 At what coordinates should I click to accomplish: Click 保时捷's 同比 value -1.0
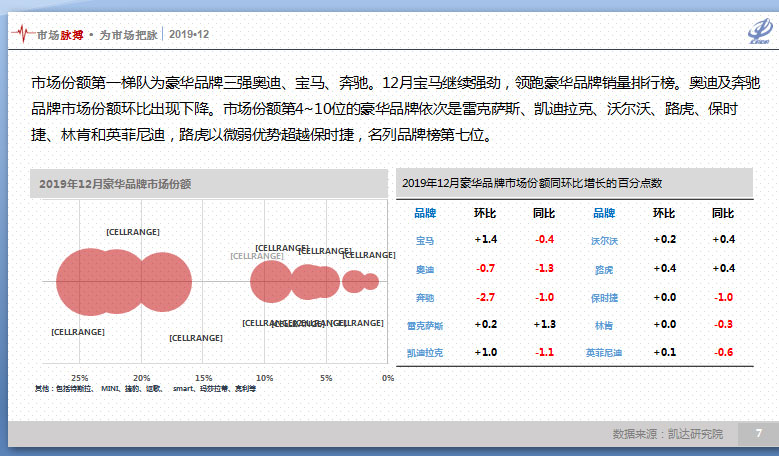click(723, 297)
